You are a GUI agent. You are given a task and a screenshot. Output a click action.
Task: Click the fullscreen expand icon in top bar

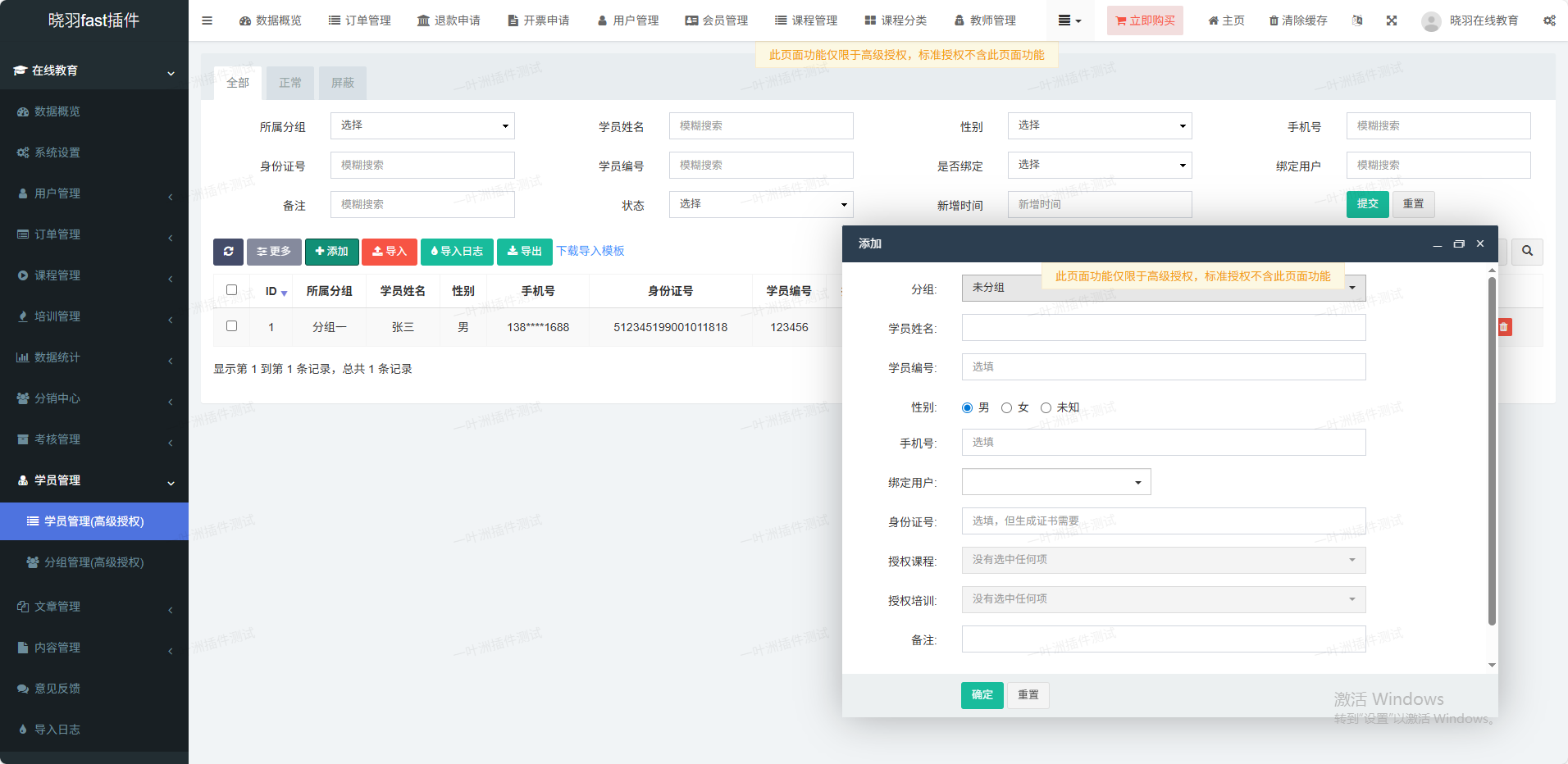[x=1392, y=20]
